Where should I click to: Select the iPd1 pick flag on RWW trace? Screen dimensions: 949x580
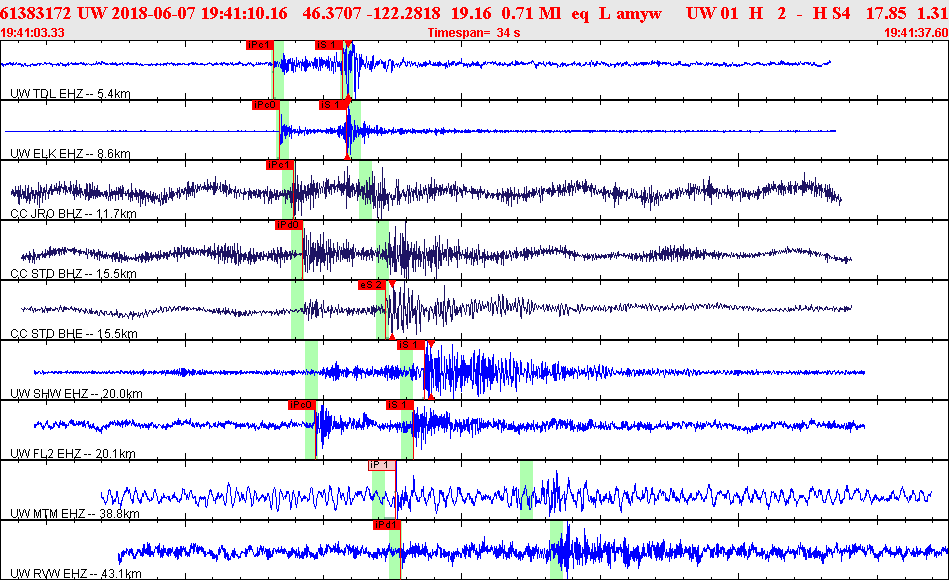coord(387,524)
